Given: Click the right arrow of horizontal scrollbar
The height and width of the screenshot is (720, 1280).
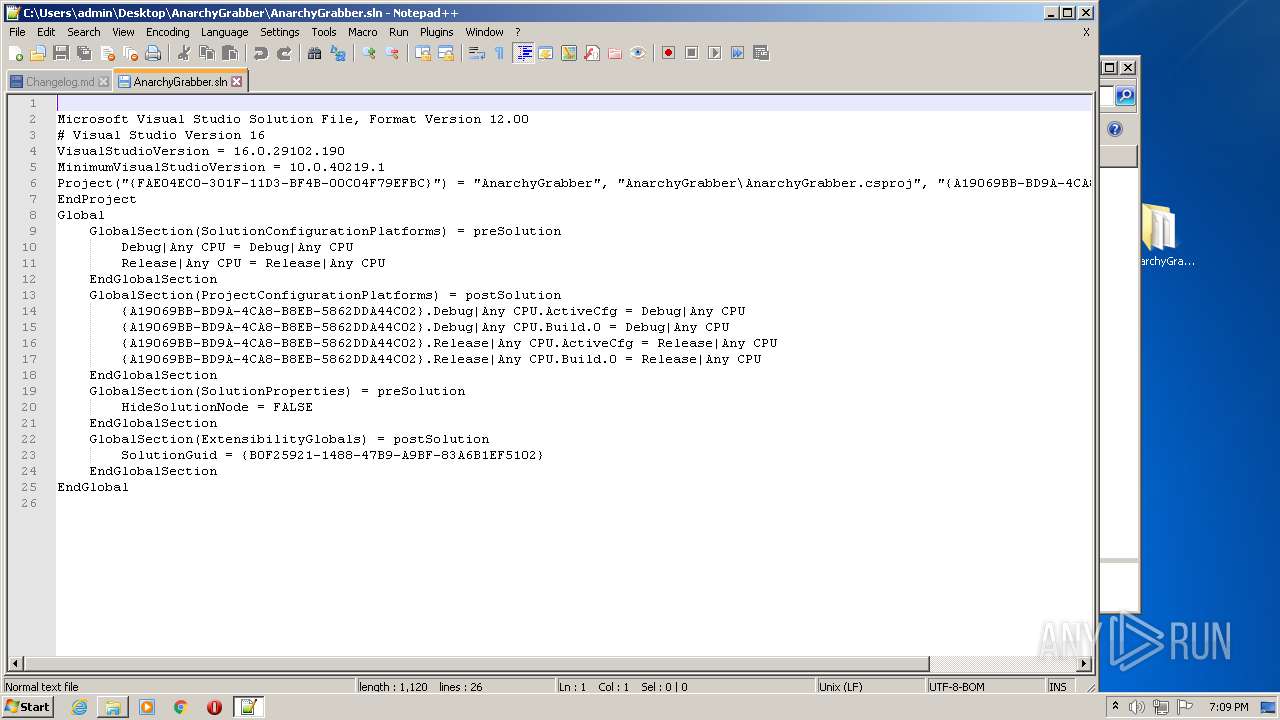Looking at the screenshot, I should (1084, 663).
